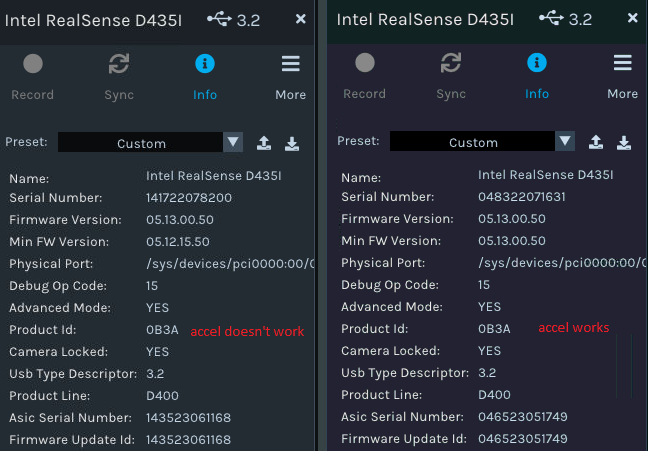
Task: Click Firmware Update Id value in right panel
Action: coord(523,439)
